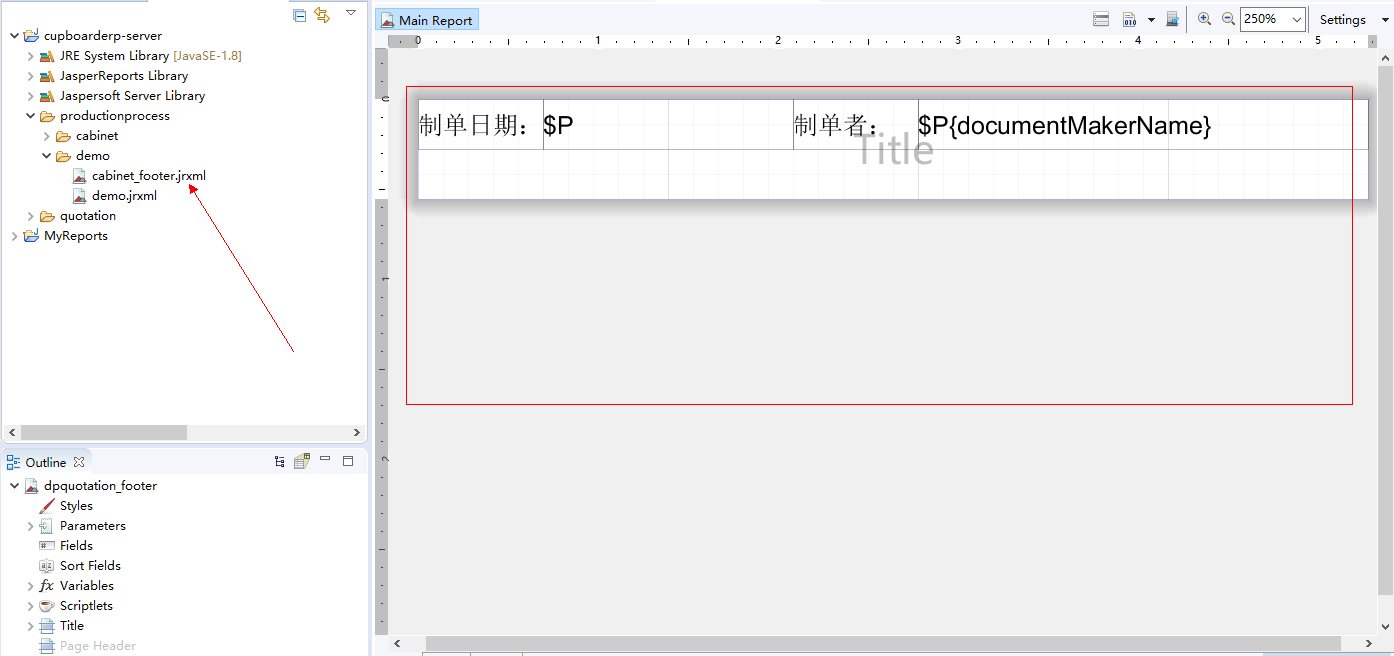1394x656 pixels.
Task: Collapse the cupboarderp-server project node
Action: (x=14, y=36)
